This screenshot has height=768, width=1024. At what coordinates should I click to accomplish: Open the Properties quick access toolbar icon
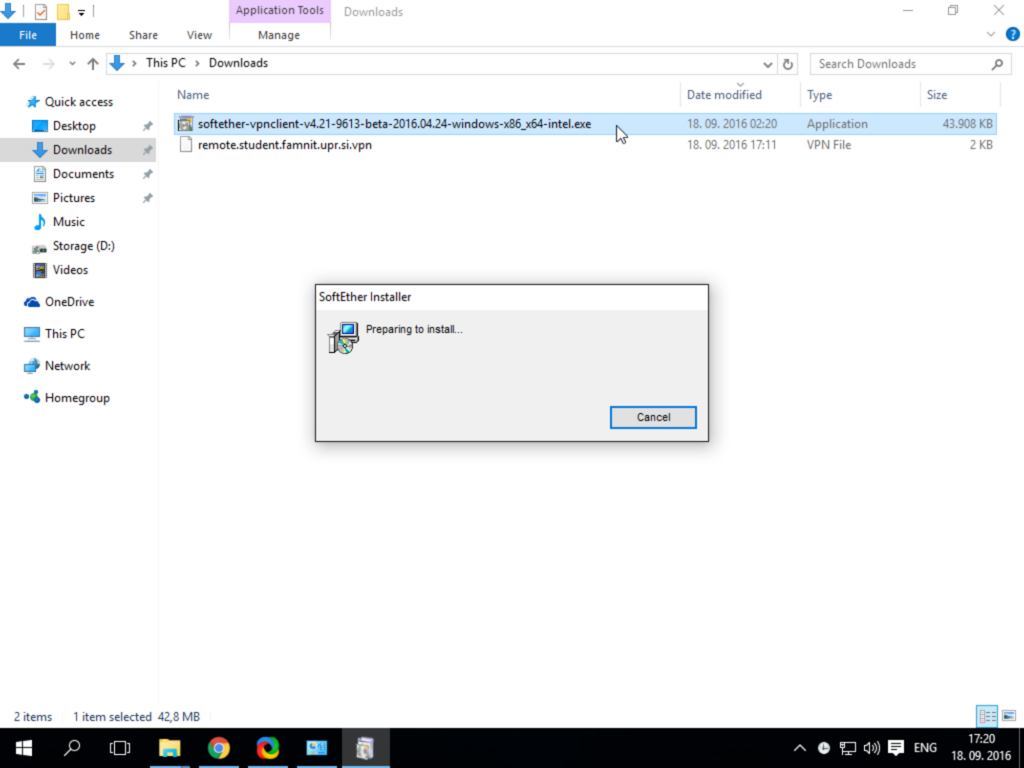[x=40, y=11]
